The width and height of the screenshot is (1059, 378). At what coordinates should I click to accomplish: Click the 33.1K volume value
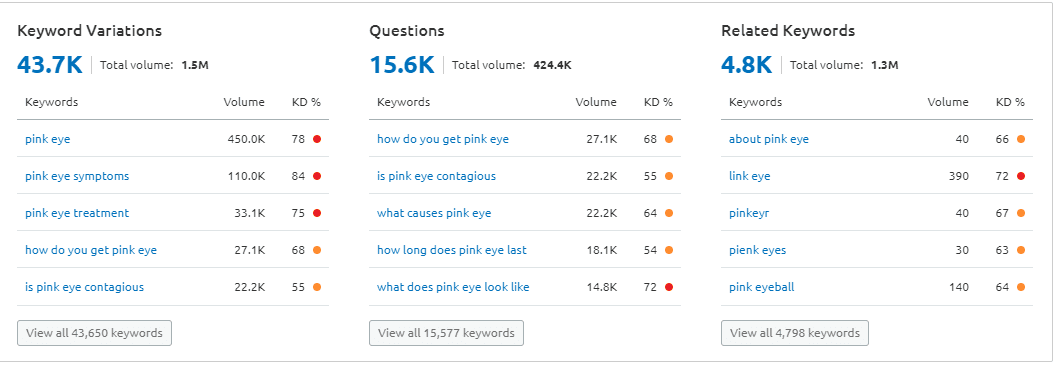click(249, 213)
